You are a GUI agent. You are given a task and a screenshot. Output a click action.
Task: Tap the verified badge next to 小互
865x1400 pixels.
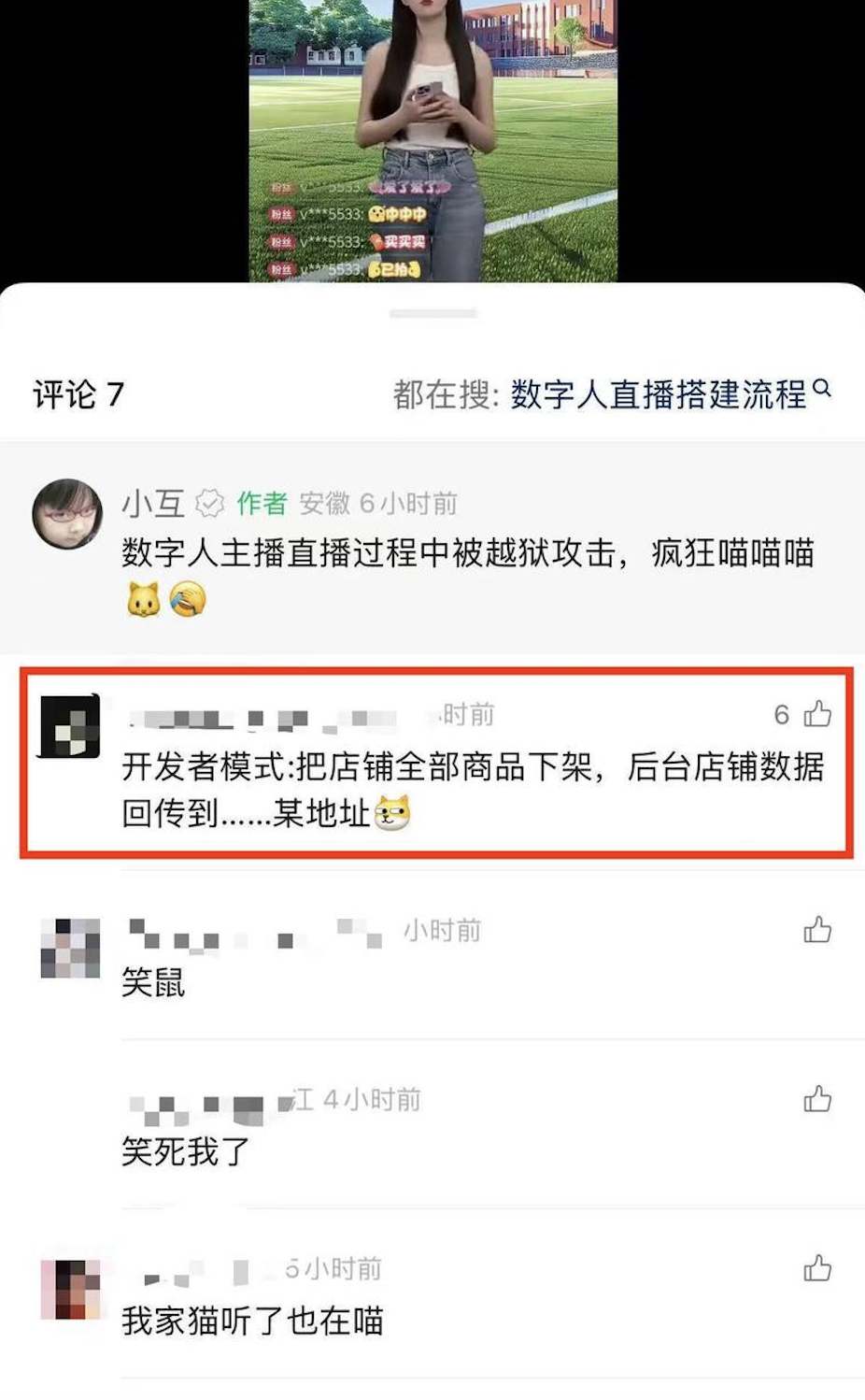(209, 504)
